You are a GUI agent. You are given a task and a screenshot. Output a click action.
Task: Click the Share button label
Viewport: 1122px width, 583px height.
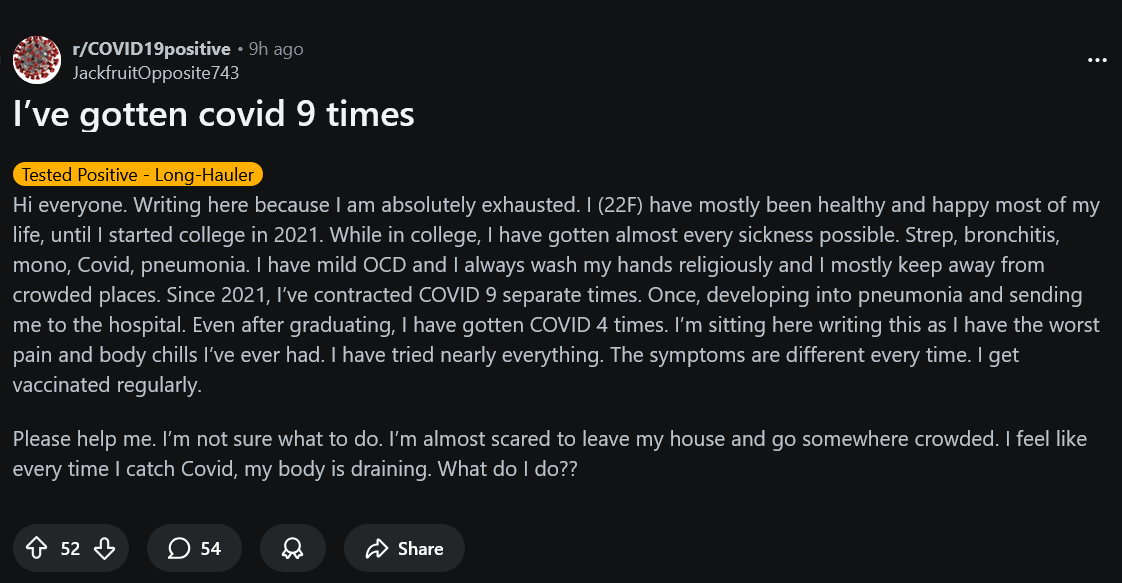point(420,548)
